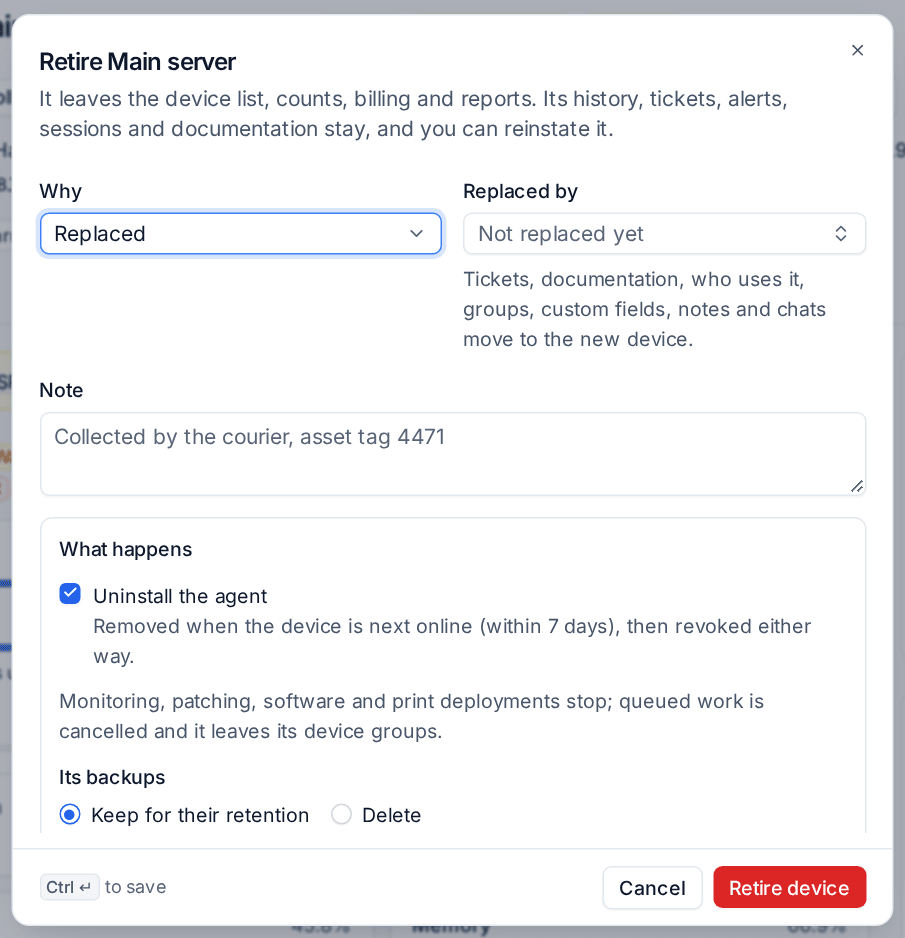Click the red Retire device button
The width and height of the screenshot is (905, 938).
790,888
